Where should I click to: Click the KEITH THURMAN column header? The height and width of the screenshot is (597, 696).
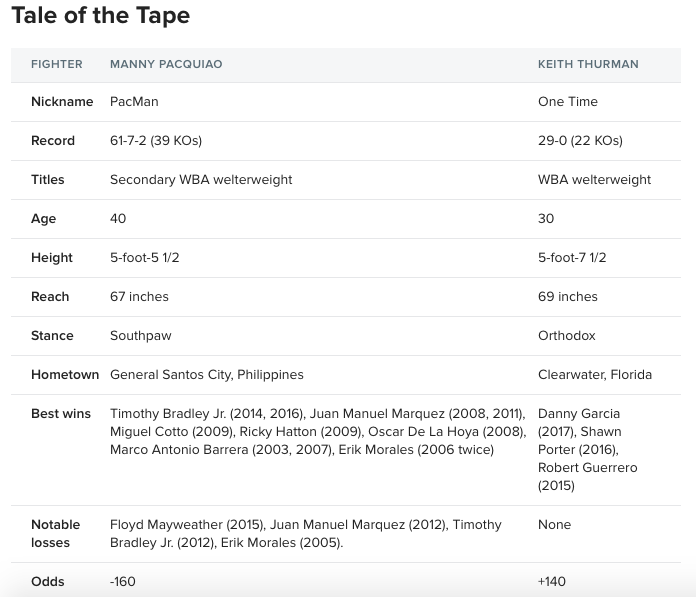click(x=588, y=64)
